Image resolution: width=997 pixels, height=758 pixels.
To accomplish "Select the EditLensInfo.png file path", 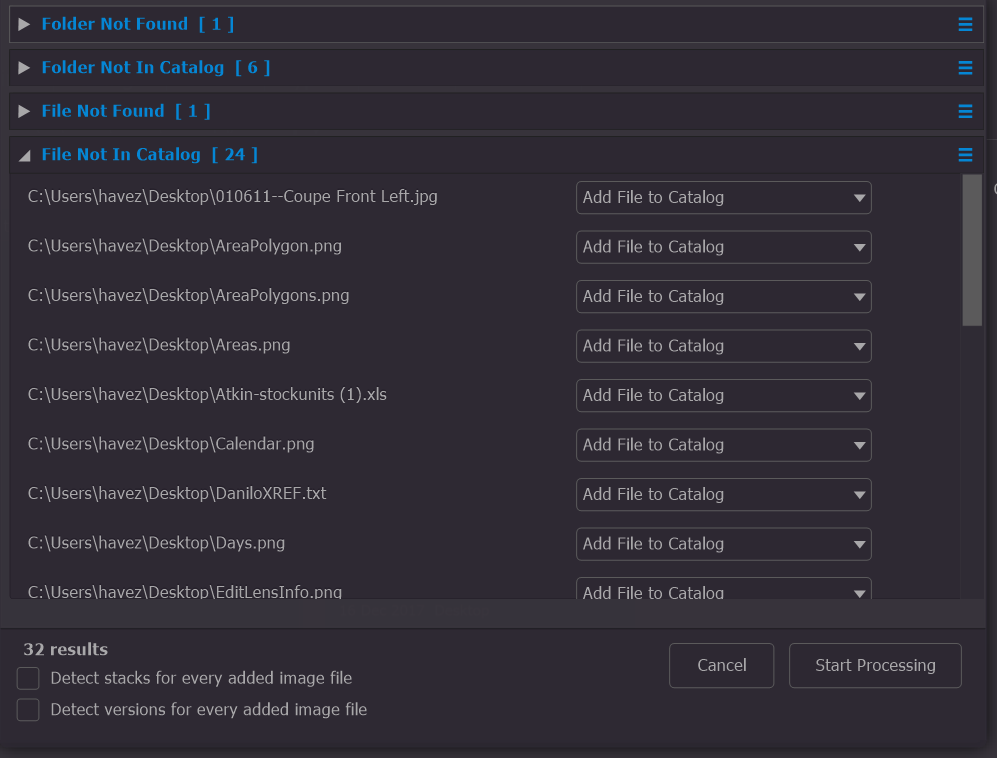I will click(x=185, y=592).
